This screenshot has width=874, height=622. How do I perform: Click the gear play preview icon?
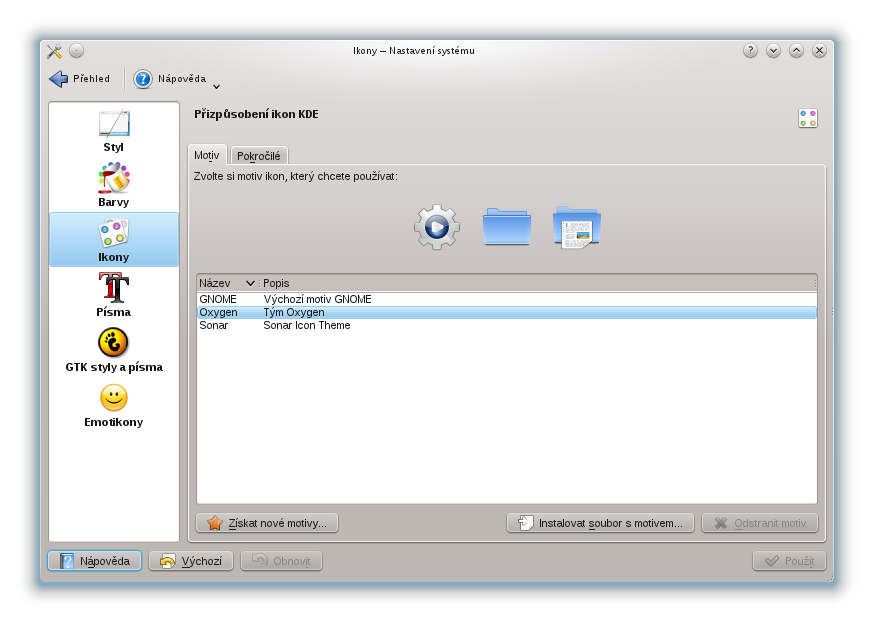click(437, 227)
